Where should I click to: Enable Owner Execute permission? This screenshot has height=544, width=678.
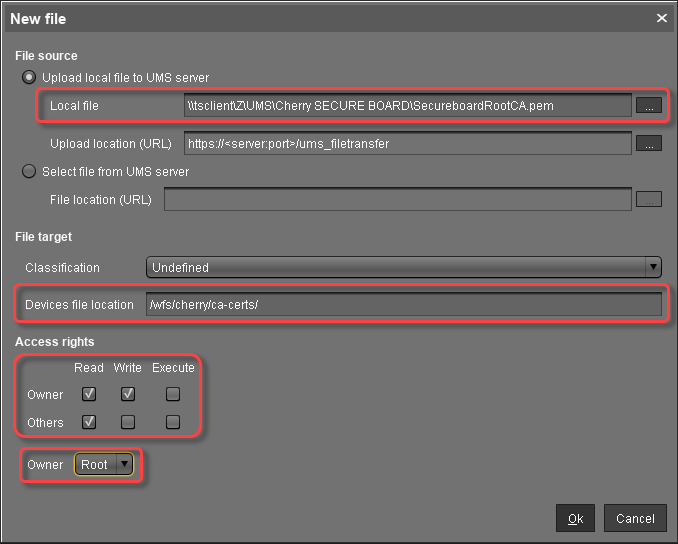coord(173,394)
